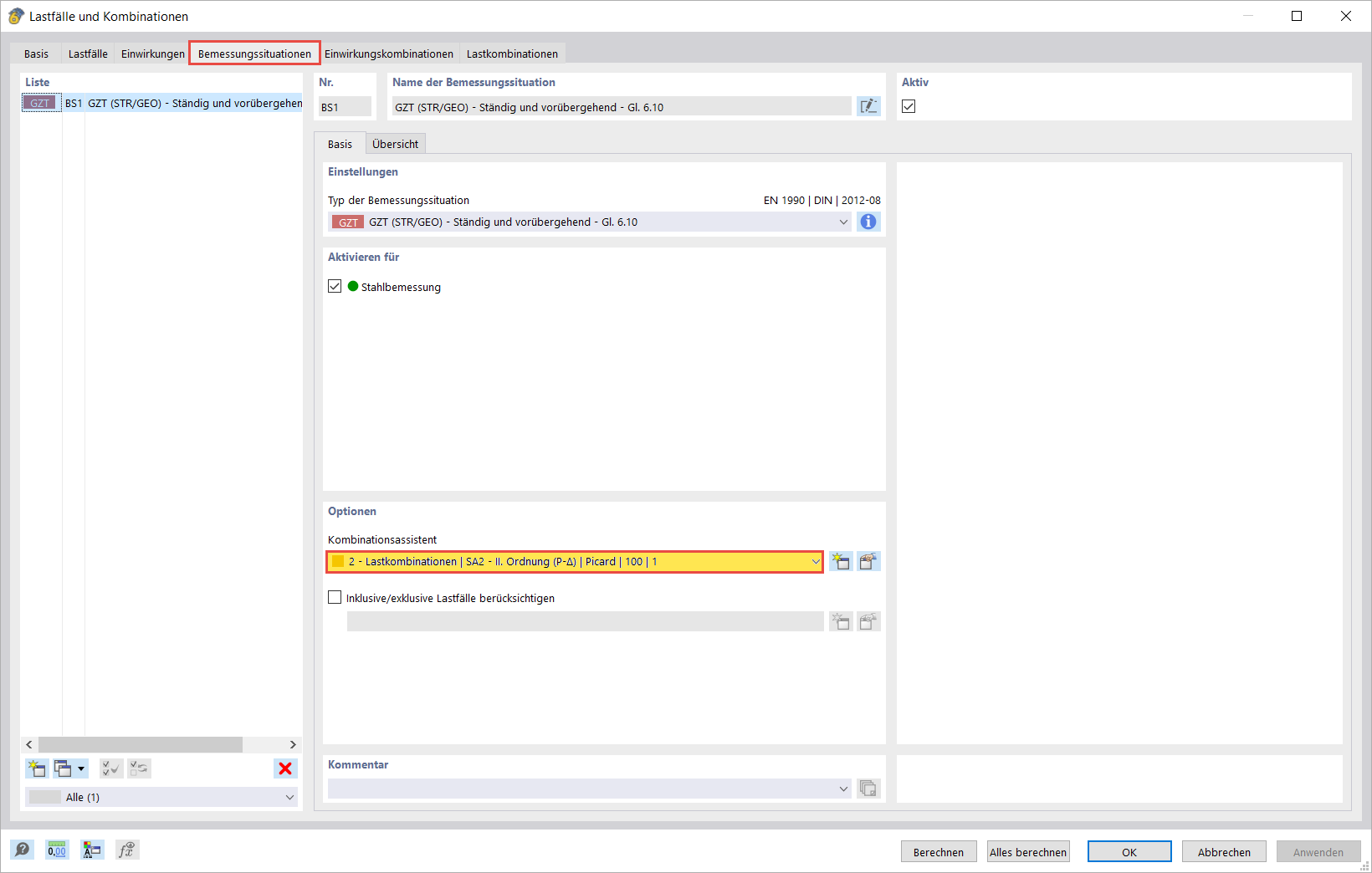Click GZT badge in Liste row BS1

coord(40,103)
